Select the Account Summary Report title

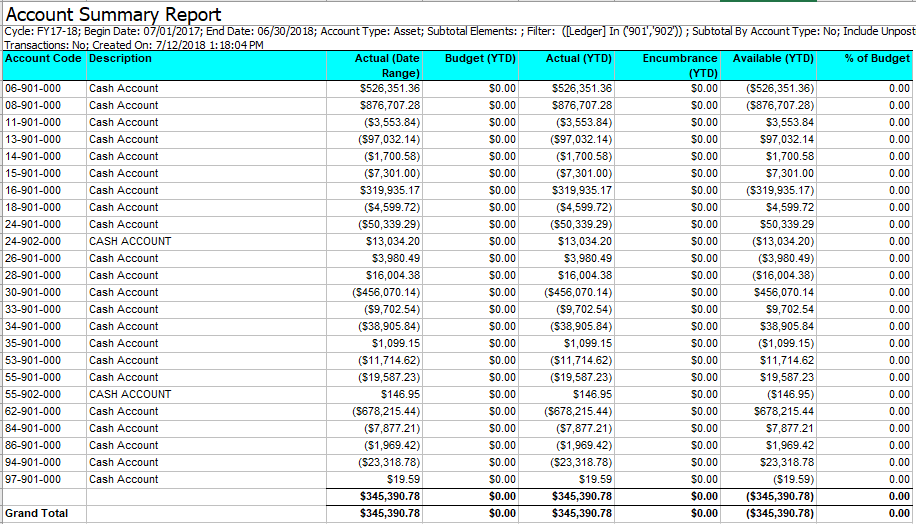click(113, 14)
